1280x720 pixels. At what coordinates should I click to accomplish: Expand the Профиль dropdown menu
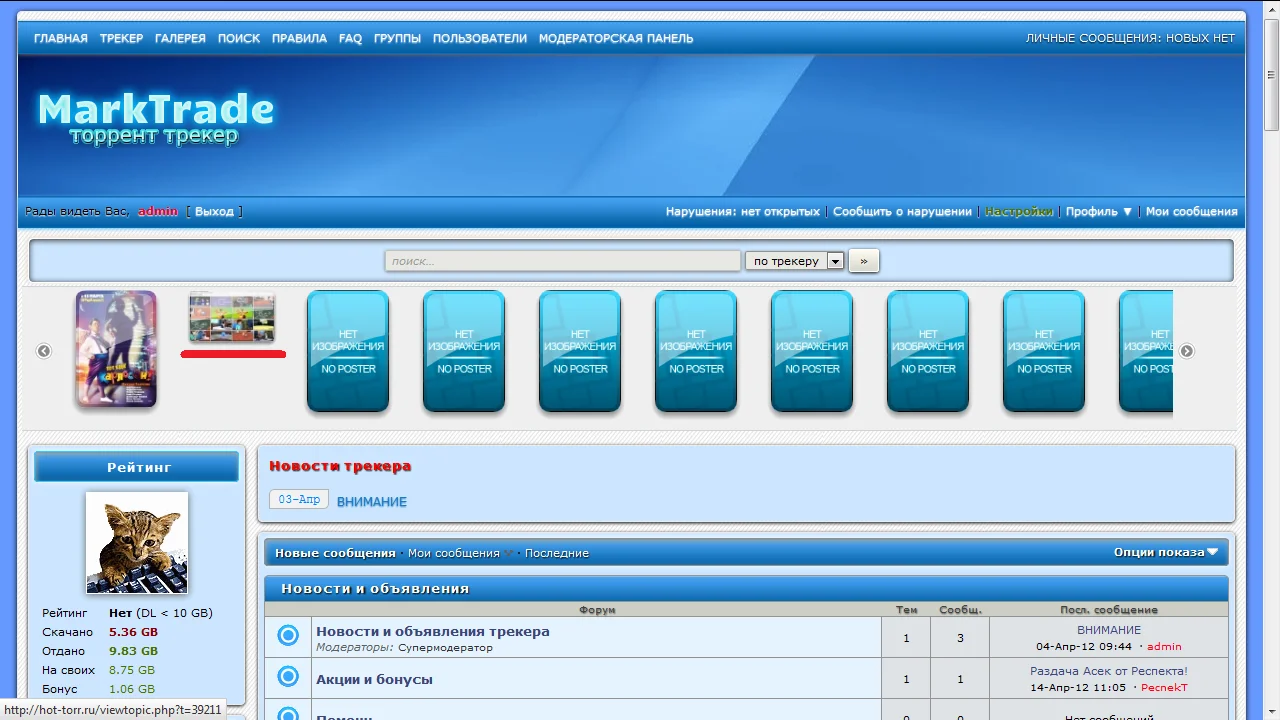click(x=1099, y=211)
